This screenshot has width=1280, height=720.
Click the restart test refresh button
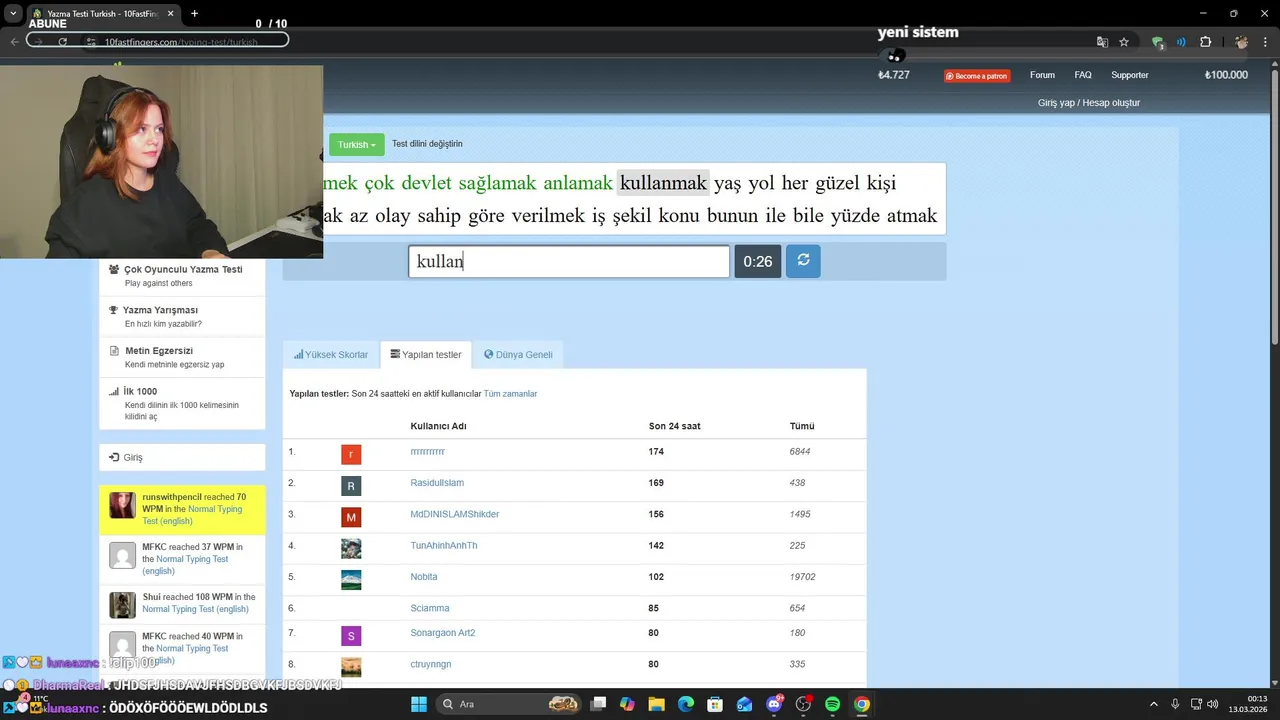(x=803, y=261)
